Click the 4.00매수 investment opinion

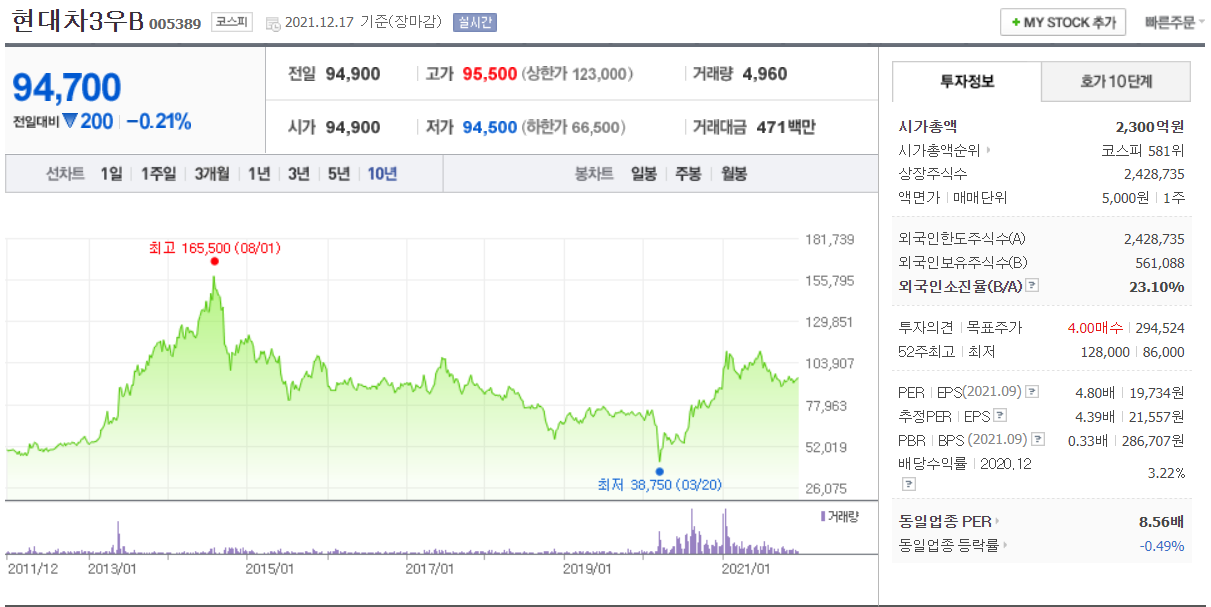(1095, 328)
